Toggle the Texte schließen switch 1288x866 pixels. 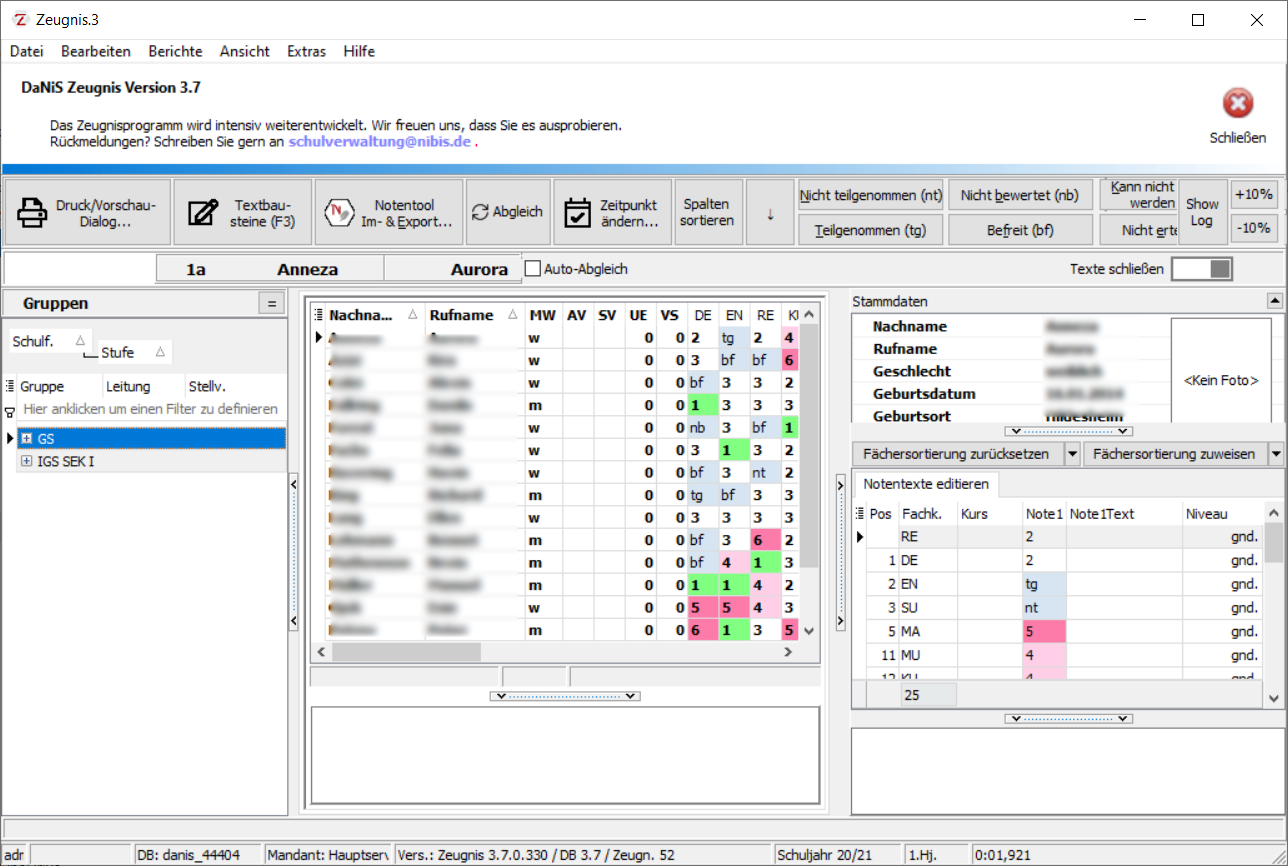[1202, 269]
